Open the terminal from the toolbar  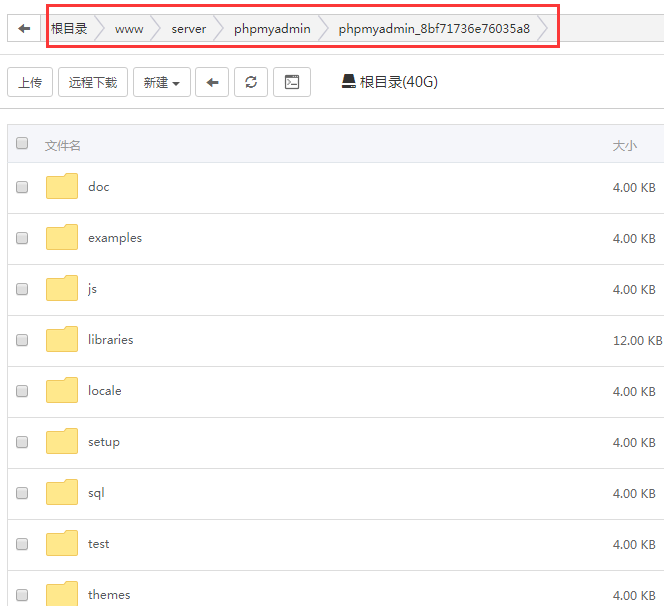292,82
